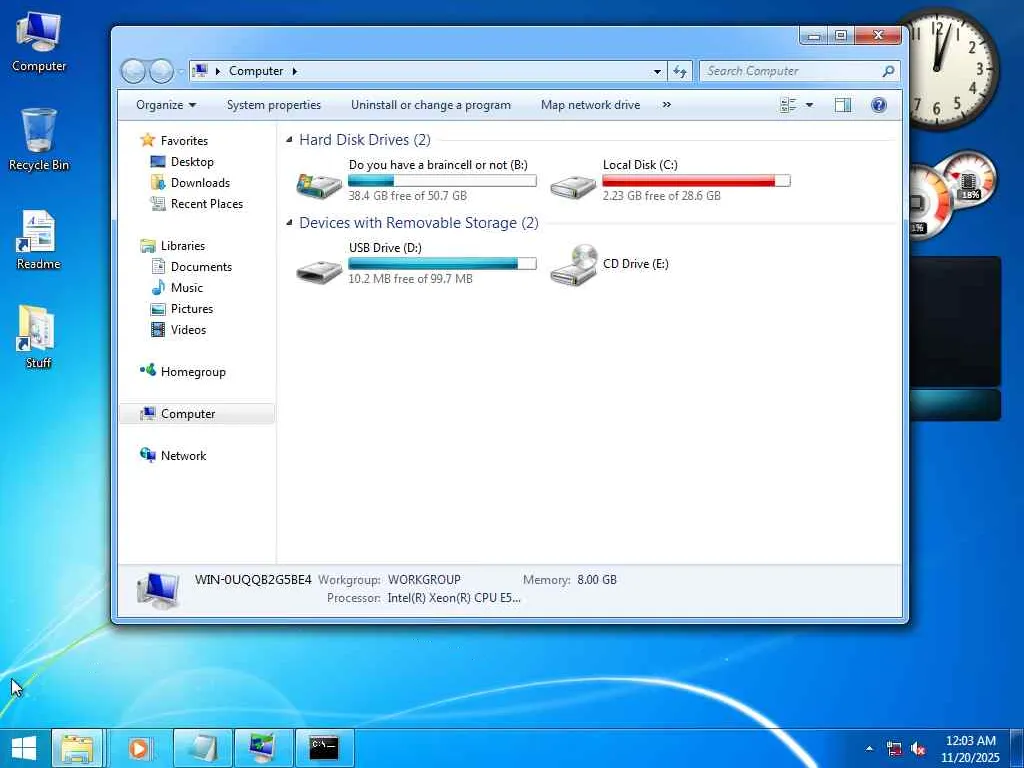Expand the toolbar overflow chevron

click(x=666, y=104)
